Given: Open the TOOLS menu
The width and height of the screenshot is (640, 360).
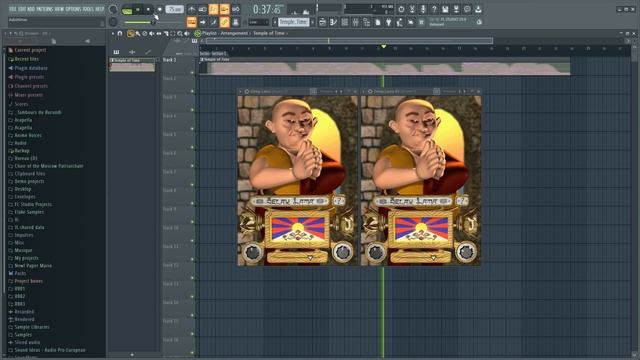Looking at the screenshot, I should click(88, 9).
